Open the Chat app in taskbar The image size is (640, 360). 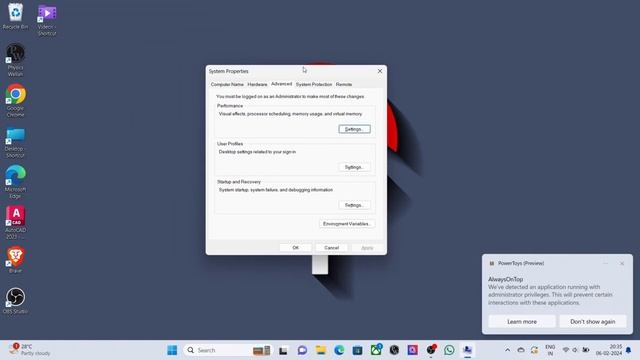tap(302, 350)
